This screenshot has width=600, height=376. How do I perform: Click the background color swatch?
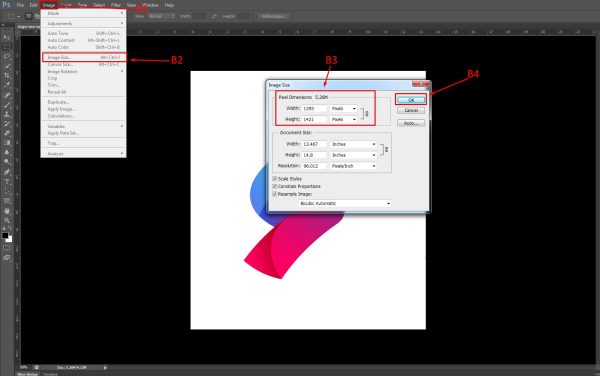coord(9,240)
